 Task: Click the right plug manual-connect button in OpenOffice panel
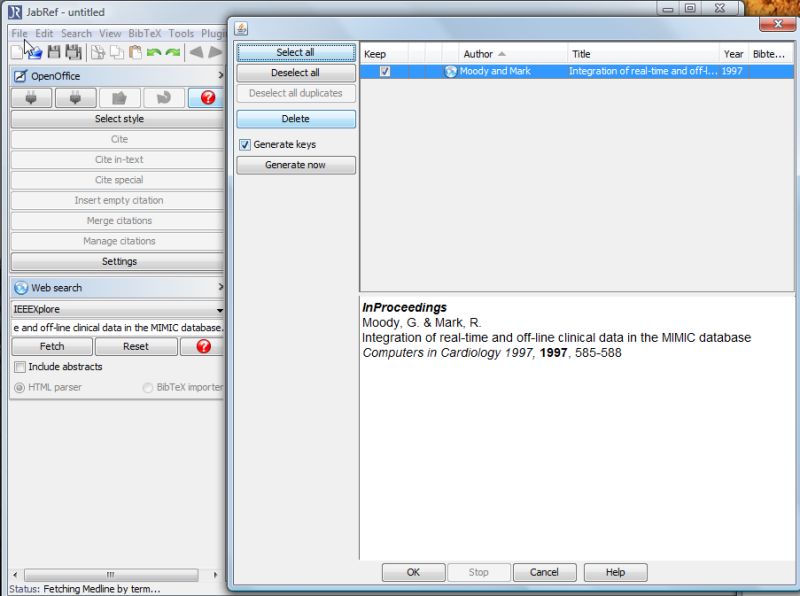click(x=76, y=97)
